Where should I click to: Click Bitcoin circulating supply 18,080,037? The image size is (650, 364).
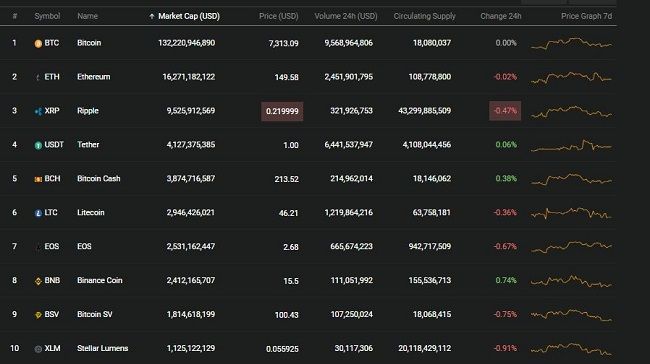click(432, 43)
